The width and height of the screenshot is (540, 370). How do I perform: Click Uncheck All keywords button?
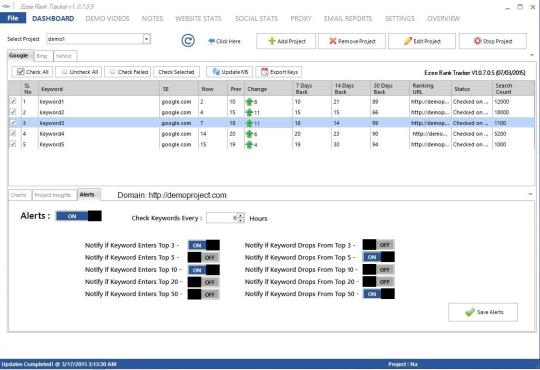79,72
